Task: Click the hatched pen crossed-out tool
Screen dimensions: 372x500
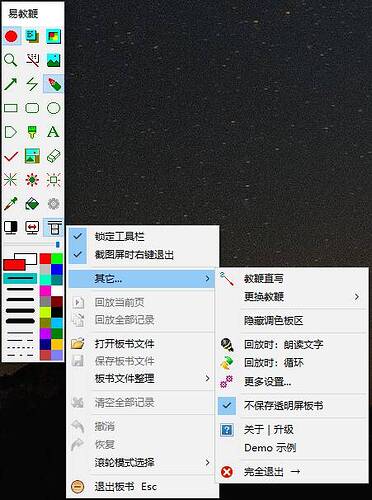Action: 32,60
